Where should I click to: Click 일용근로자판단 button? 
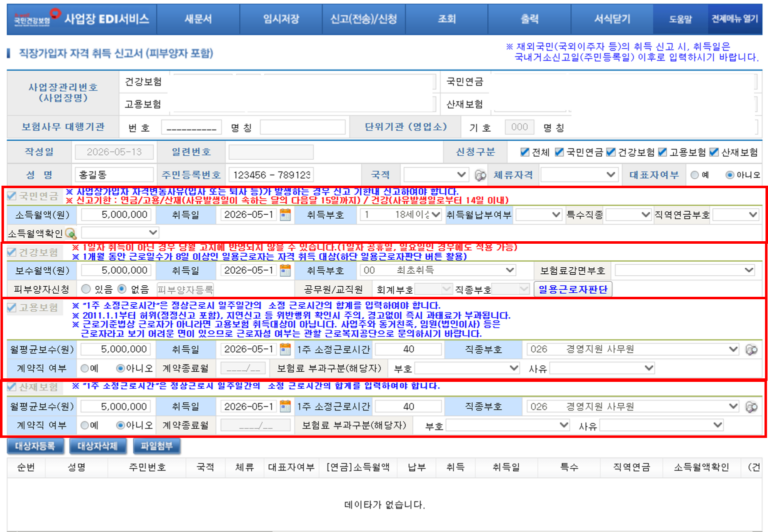pos(573,289)
